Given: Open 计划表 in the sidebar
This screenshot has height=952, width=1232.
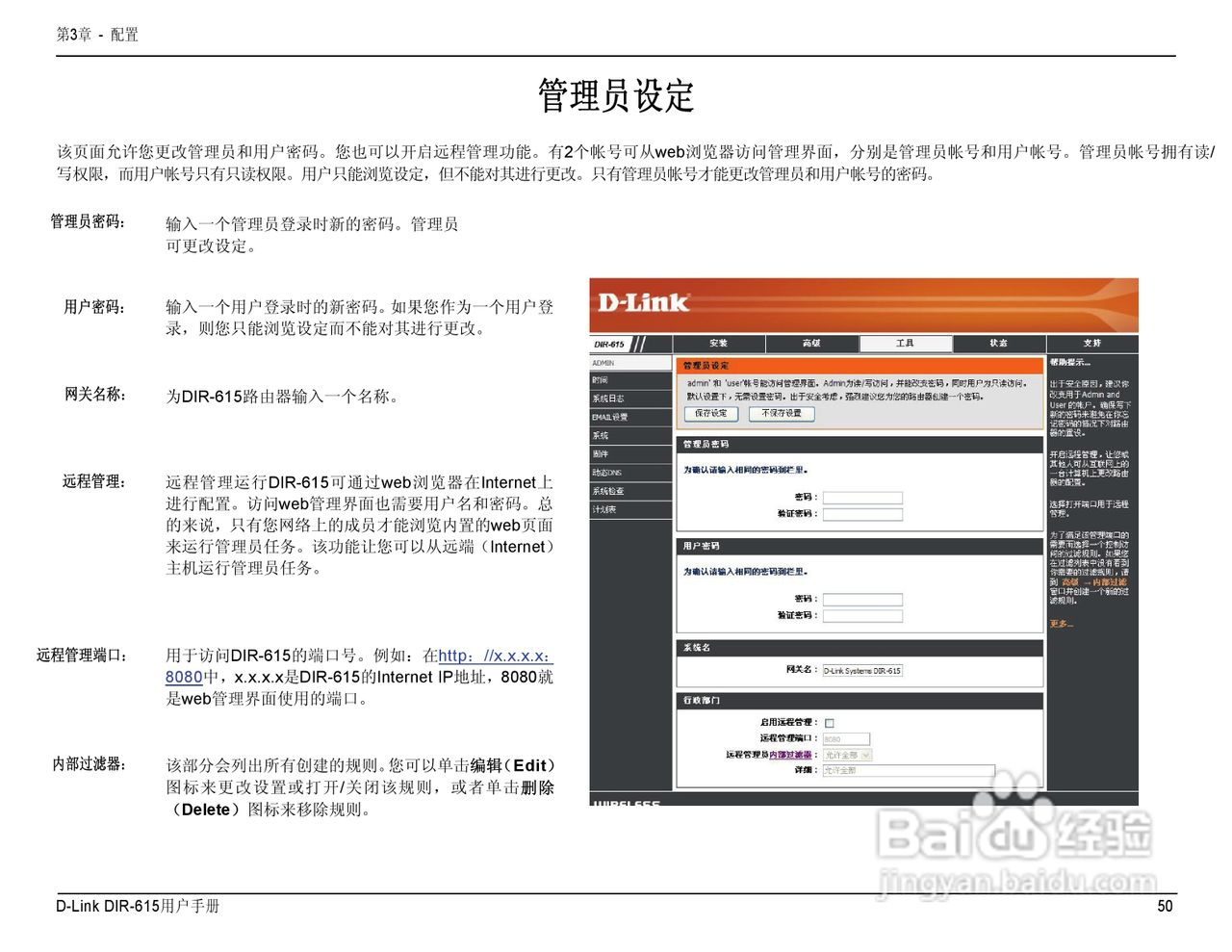Looking at the screenshot, I should pyautogui.click(x=630, y=509).
